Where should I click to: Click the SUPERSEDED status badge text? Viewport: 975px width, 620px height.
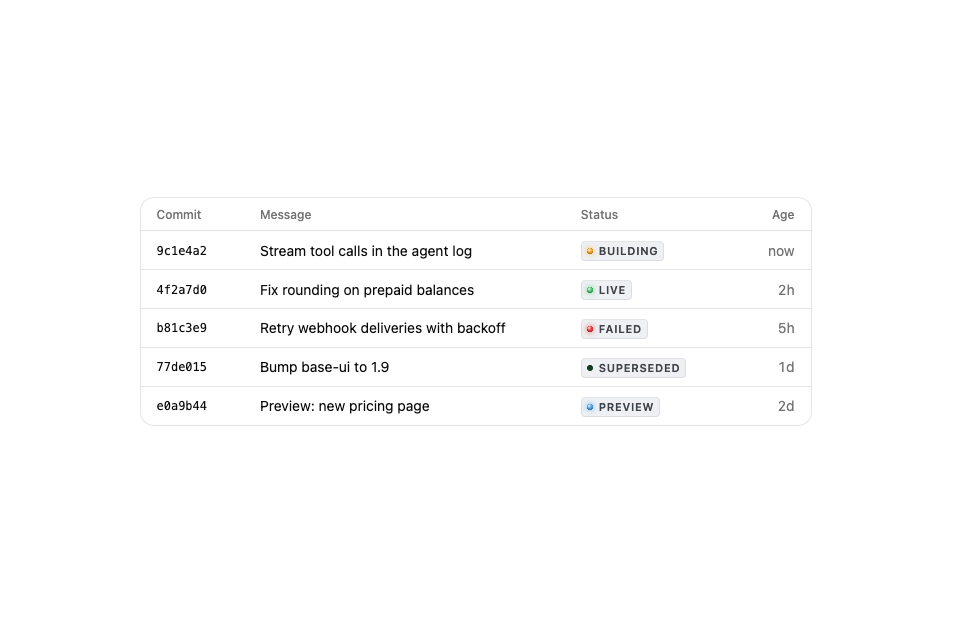click(639, 368)
